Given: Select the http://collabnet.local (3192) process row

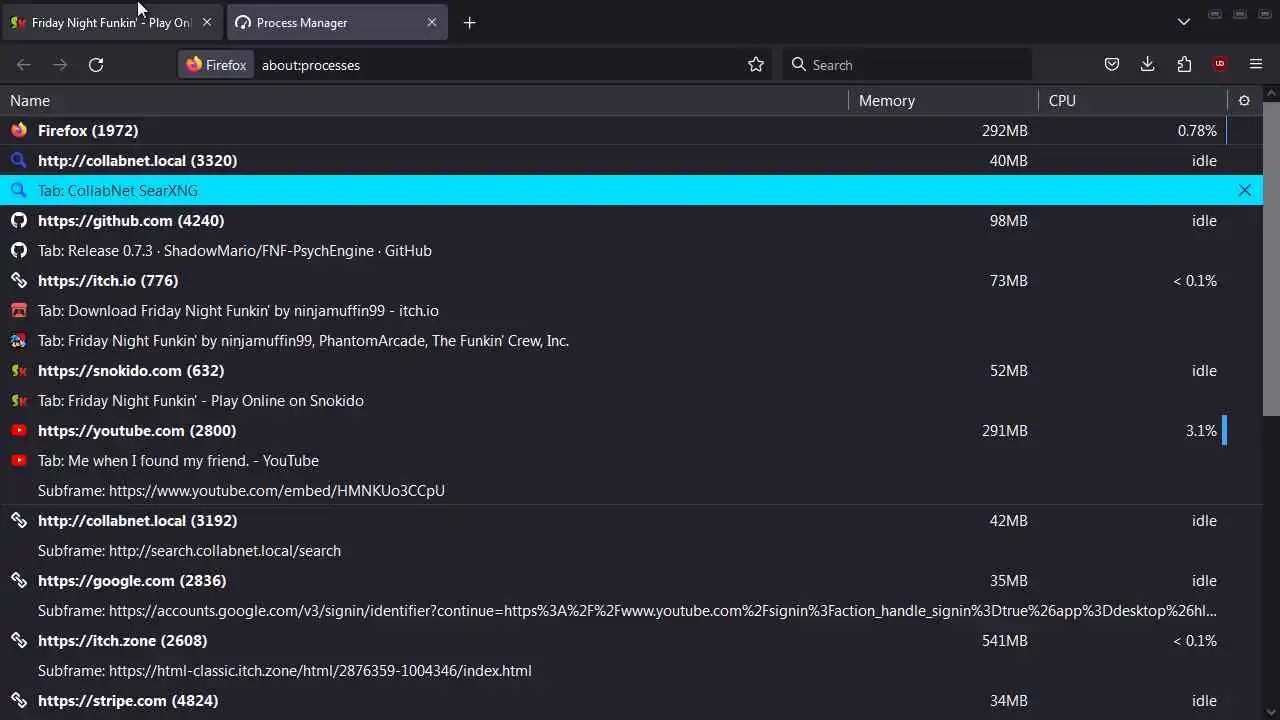Looking at the screenshot, I should [x=631, y=520].
